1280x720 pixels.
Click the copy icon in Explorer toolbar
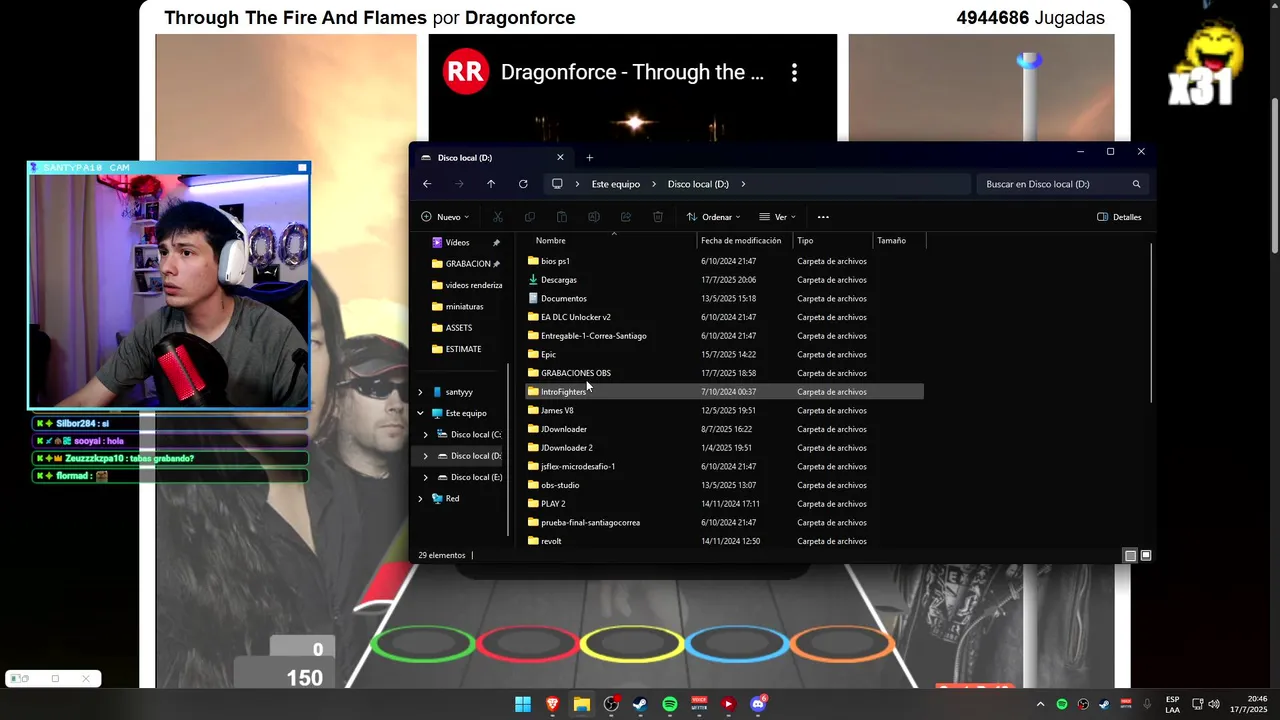530,217
